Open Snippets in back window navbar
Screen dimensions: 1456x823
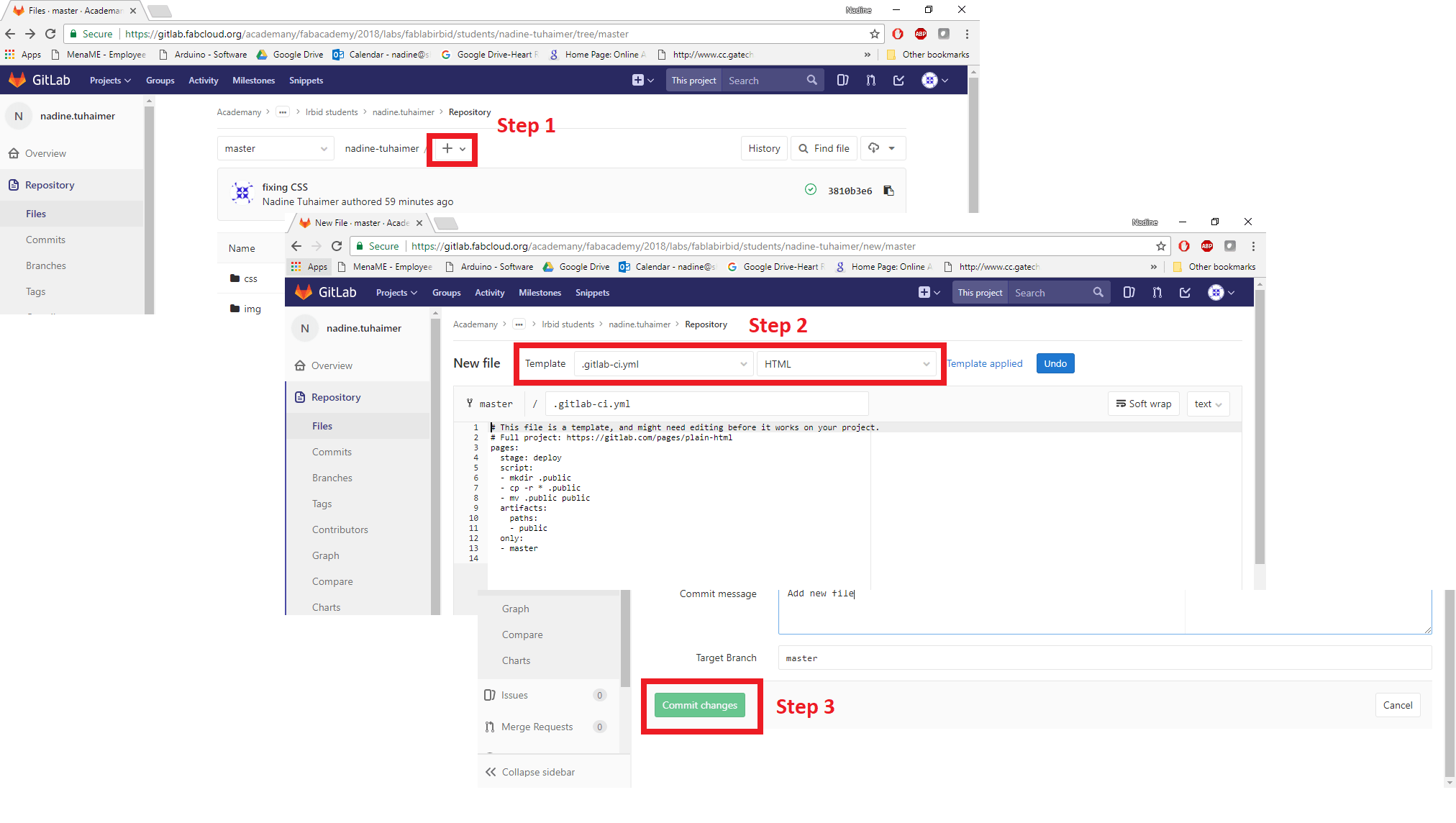click(306, 81)
